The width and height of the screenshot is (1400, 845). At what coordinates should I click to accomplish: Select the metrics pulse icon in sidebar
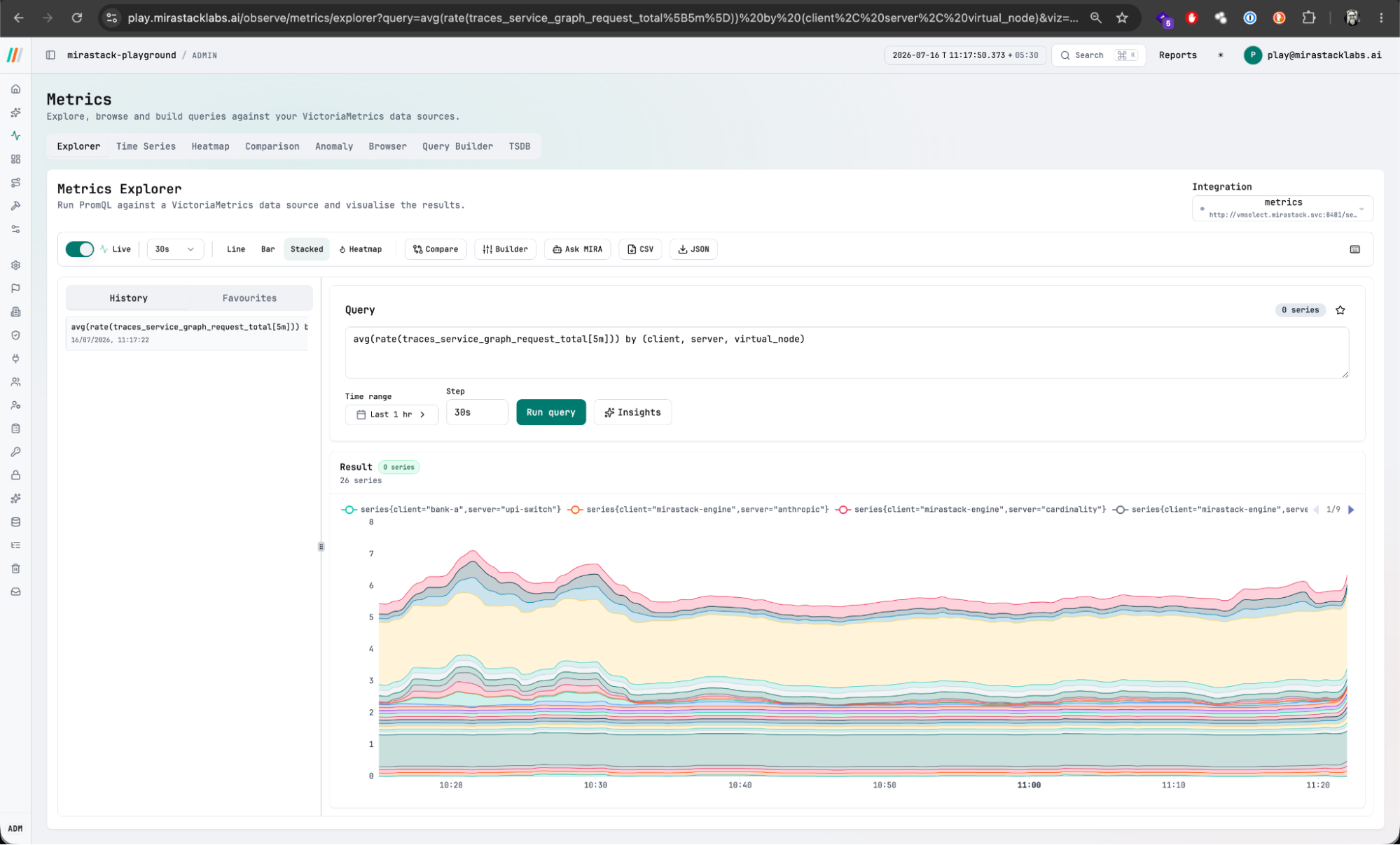[x=15, y=136]
